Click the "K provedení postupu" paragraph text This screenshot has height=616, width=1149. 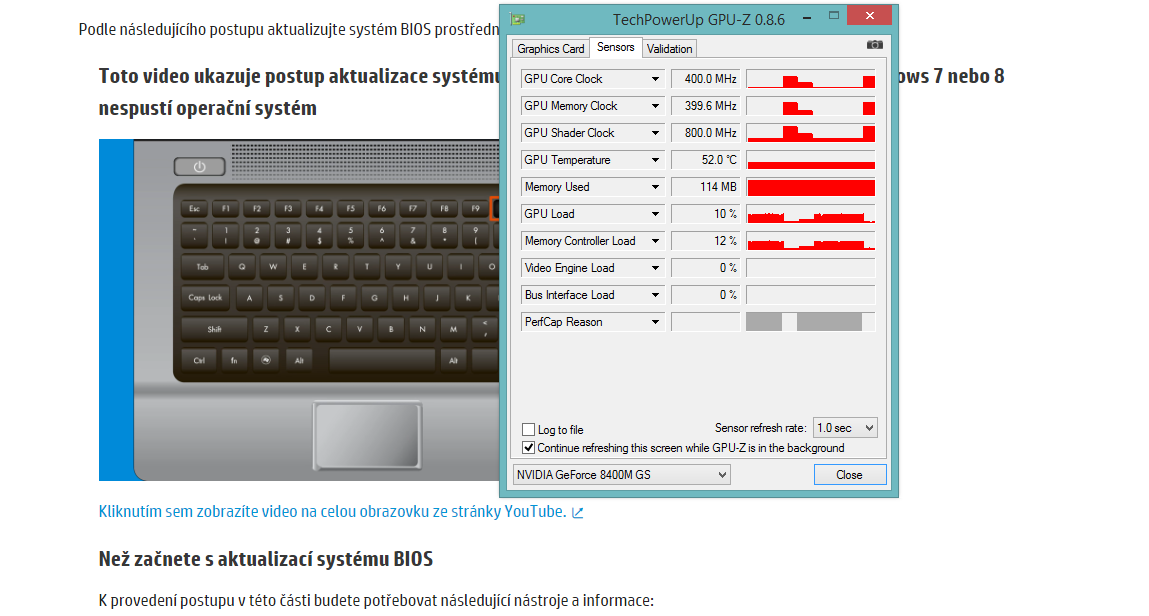pos(376,601)
